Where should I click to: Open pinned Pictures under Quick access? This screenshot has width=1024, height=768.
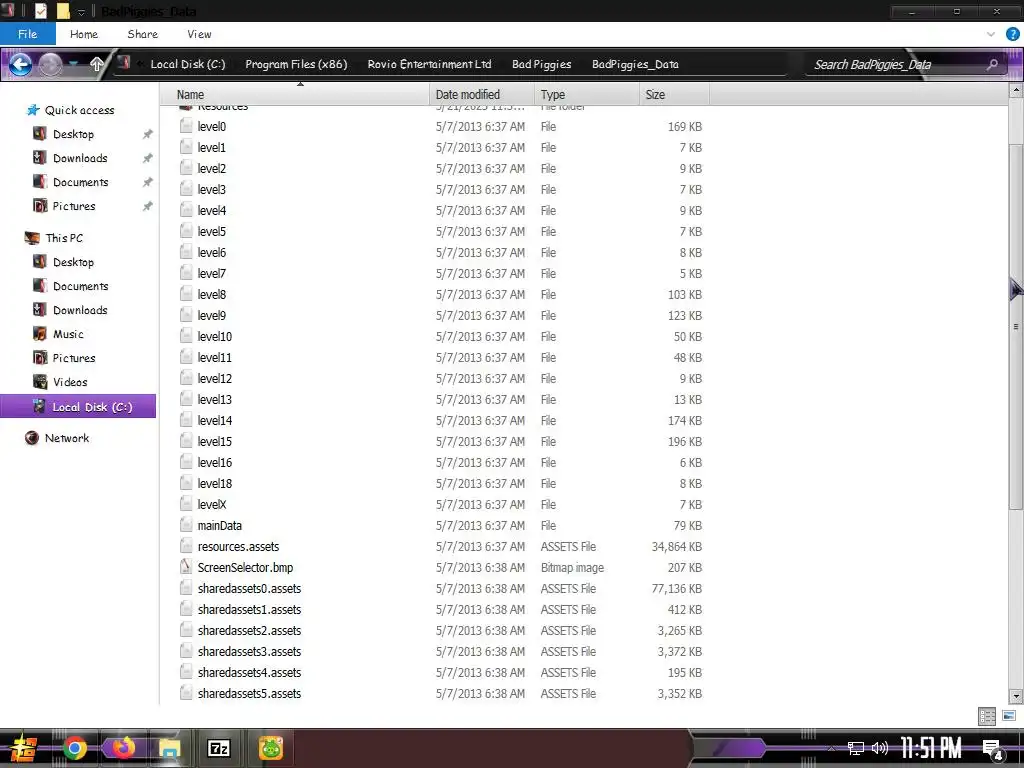pyautogui.click(x=74, y=206)
